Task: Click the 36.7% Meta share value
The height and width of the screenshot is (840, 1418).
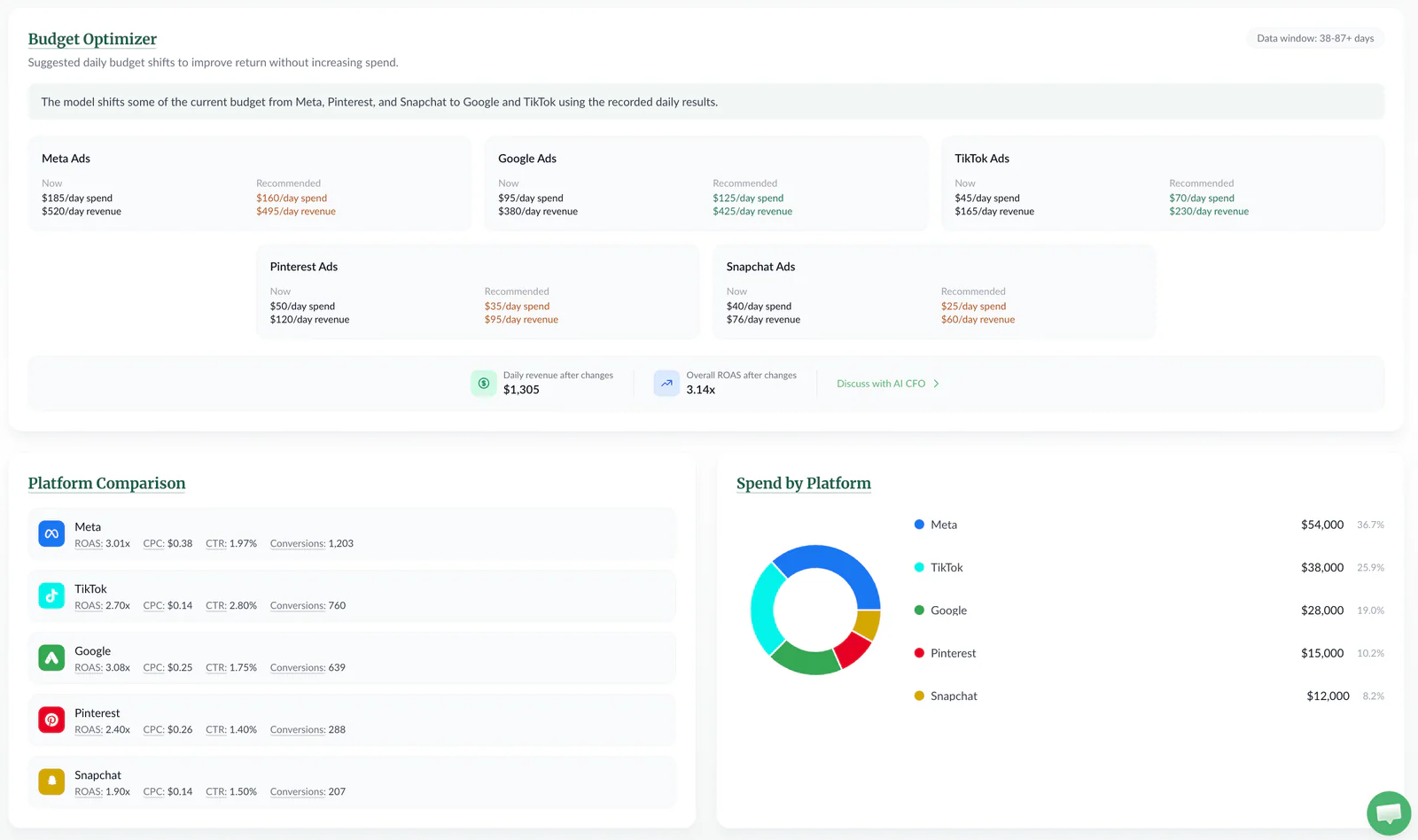Action: (x=1370, y=525)
